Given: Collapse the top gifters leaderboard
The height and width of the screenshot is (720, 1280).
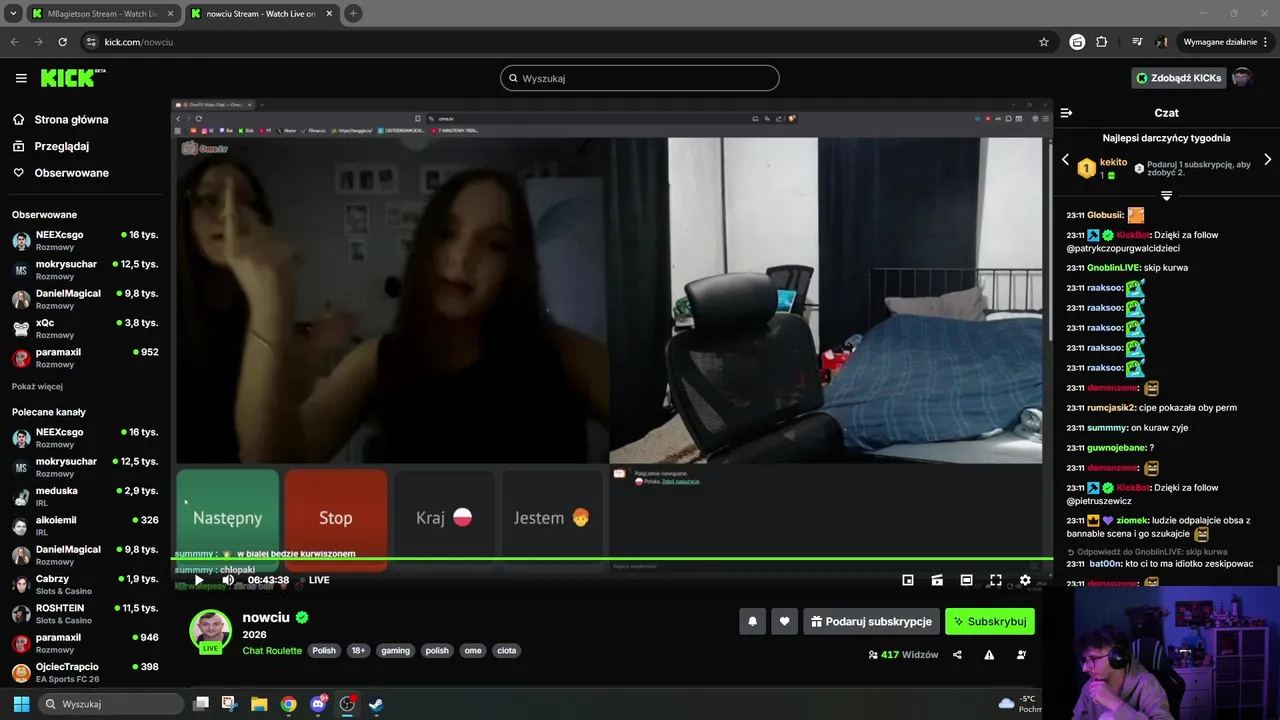Looking at the screenshot, I should pos(1166,195).
